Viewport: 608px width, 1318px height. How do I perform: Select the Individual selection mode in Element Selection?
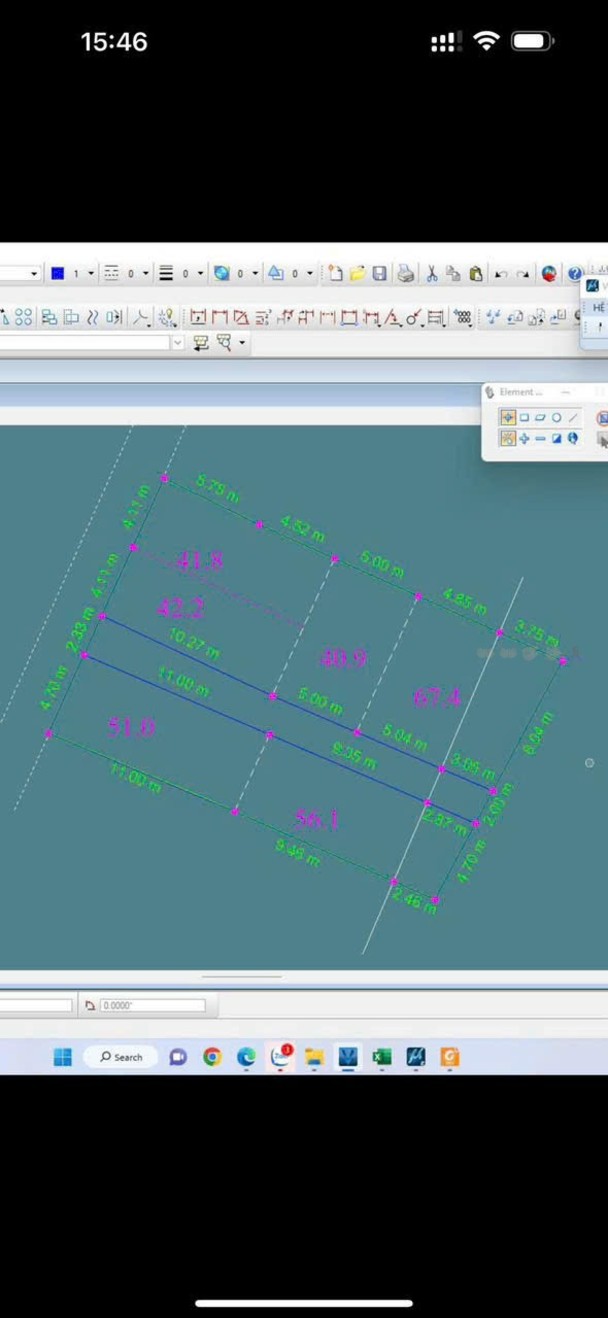[508, 417]
